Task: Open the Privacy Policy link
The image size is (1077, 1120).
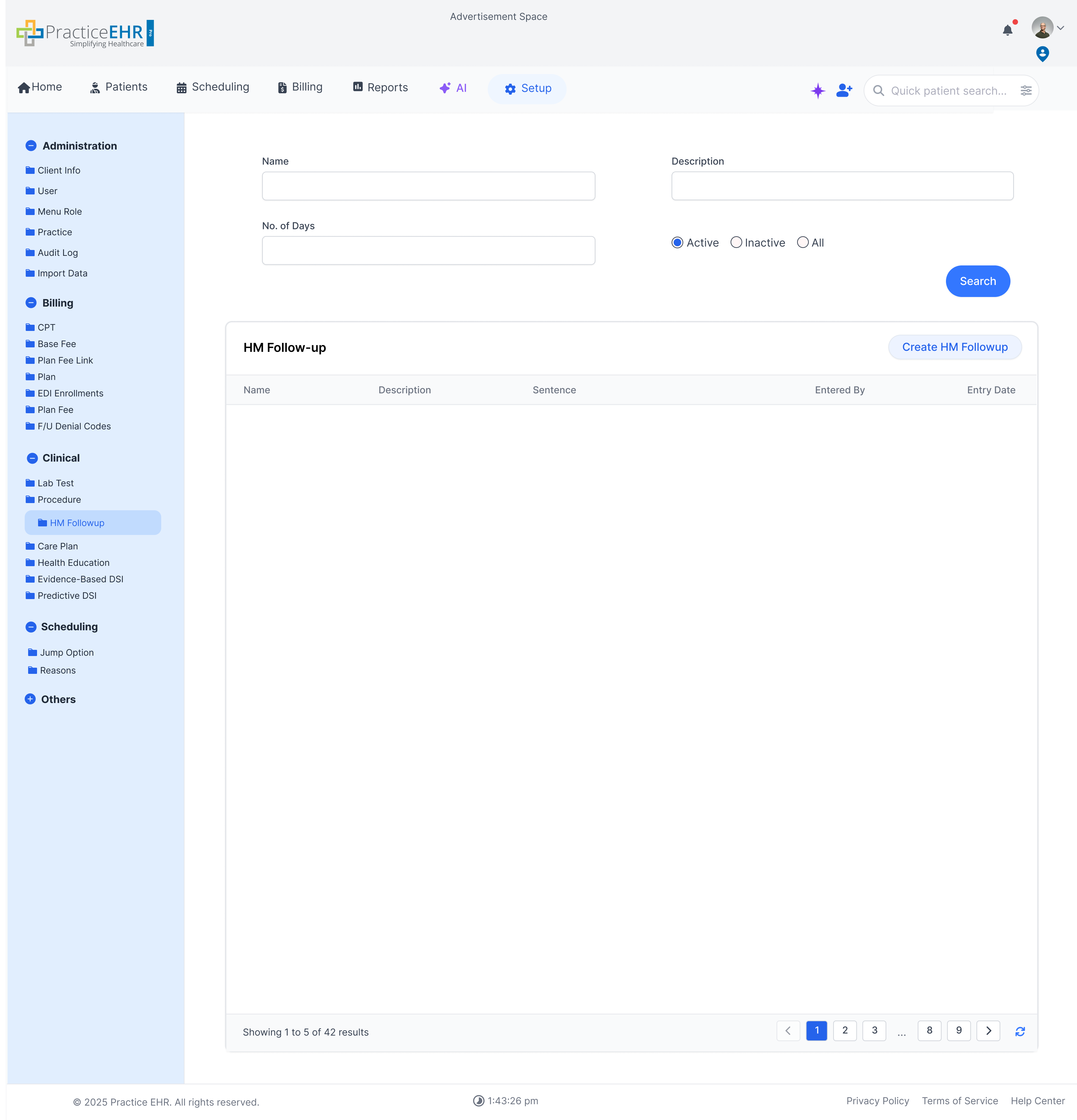Action: (877, 1100)
